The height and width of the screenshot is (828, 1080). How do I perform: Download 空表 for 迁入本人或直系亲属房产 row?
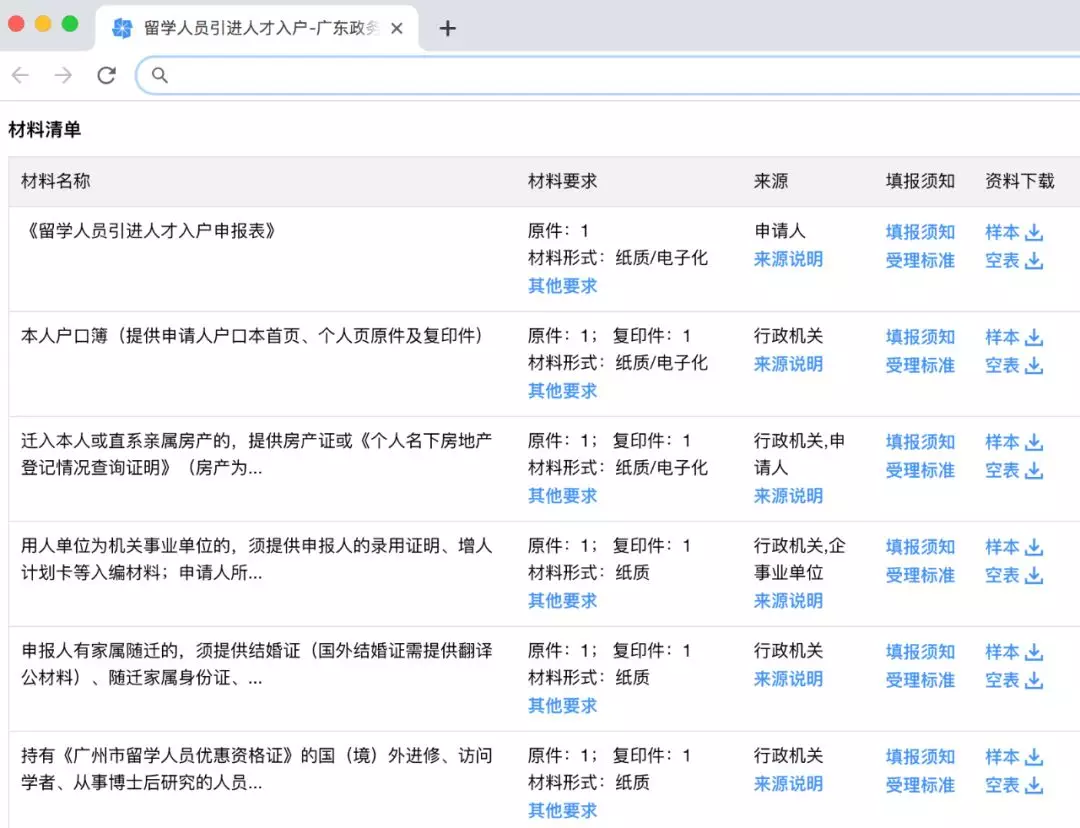coord(1014,470)
